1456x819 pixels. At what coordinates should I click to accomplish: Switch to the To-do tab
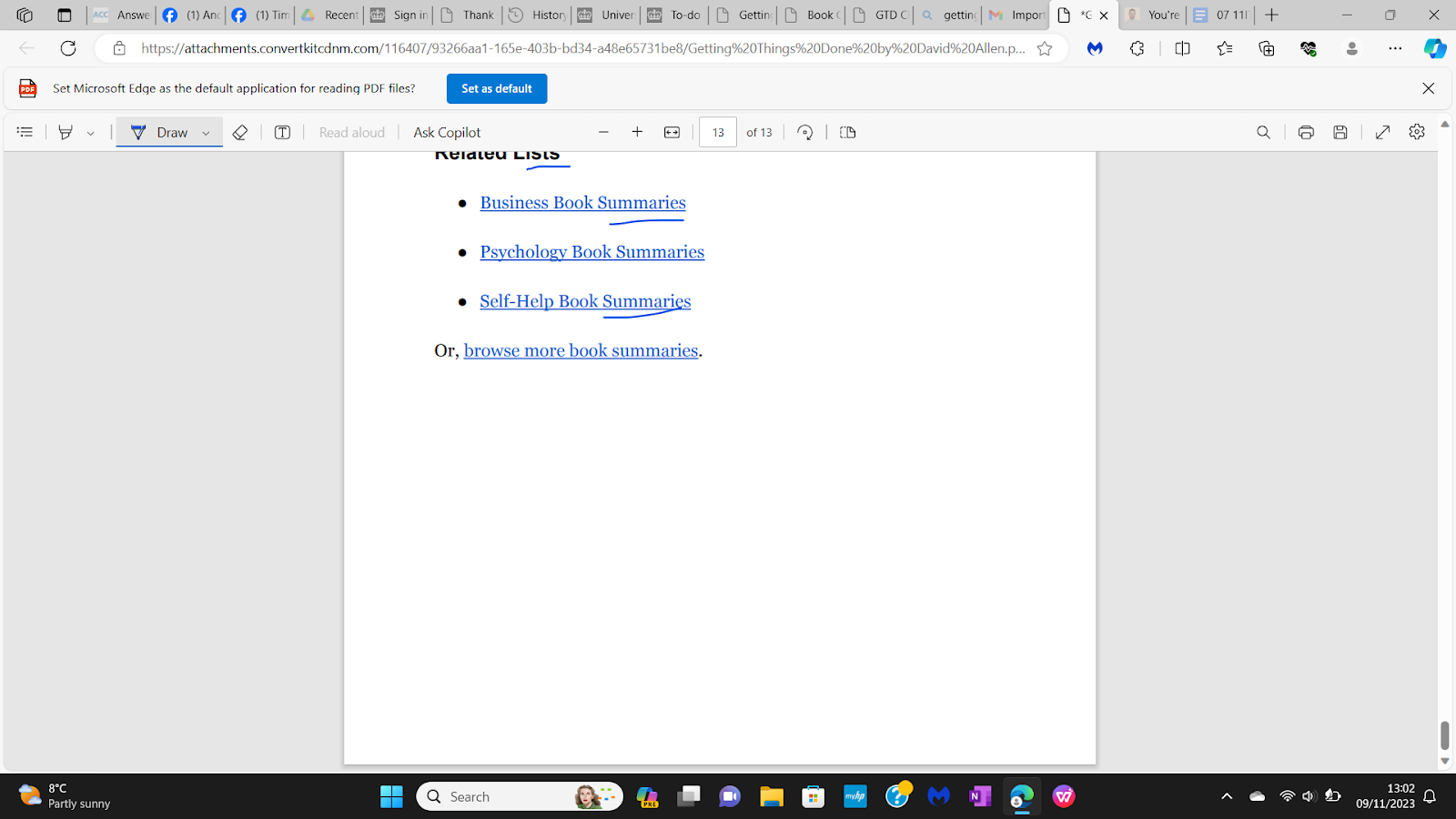675,15
